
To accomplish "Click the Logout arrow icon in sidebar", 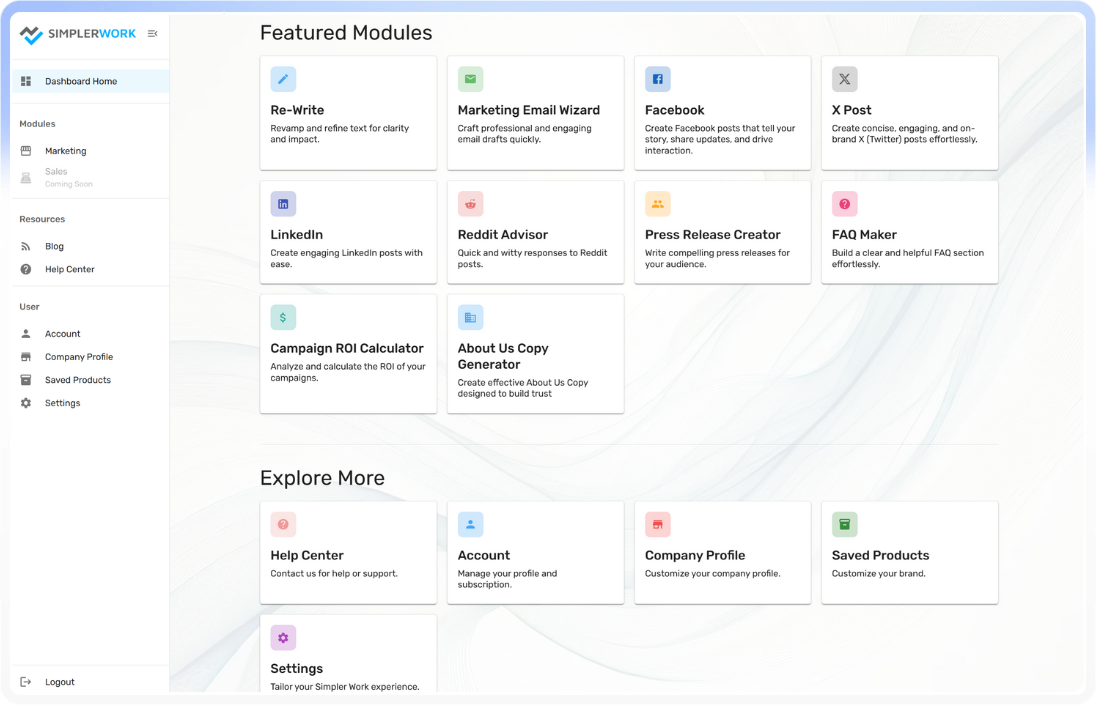I will (x=26, y=682).
